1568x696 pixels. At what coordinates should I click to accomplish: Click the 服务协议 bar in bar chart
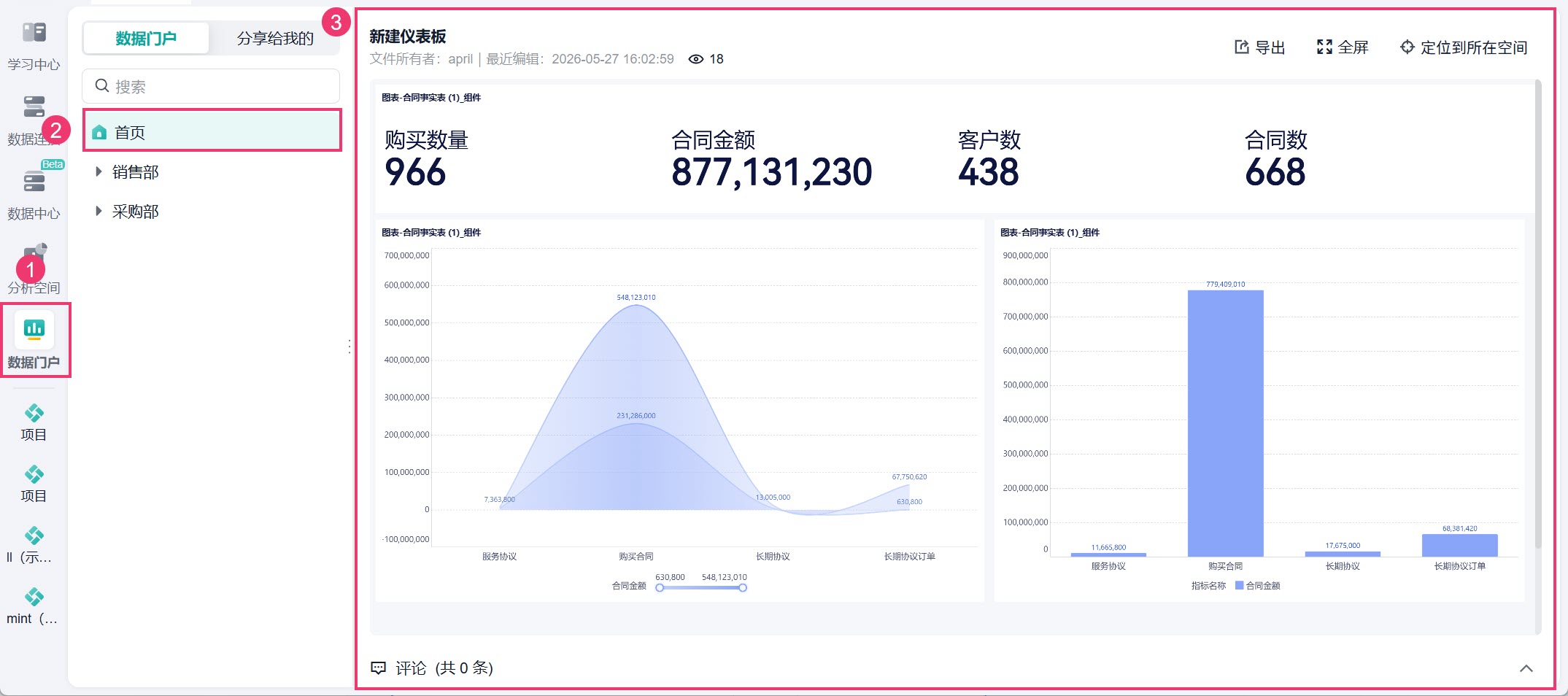[x=1108, y=554]
